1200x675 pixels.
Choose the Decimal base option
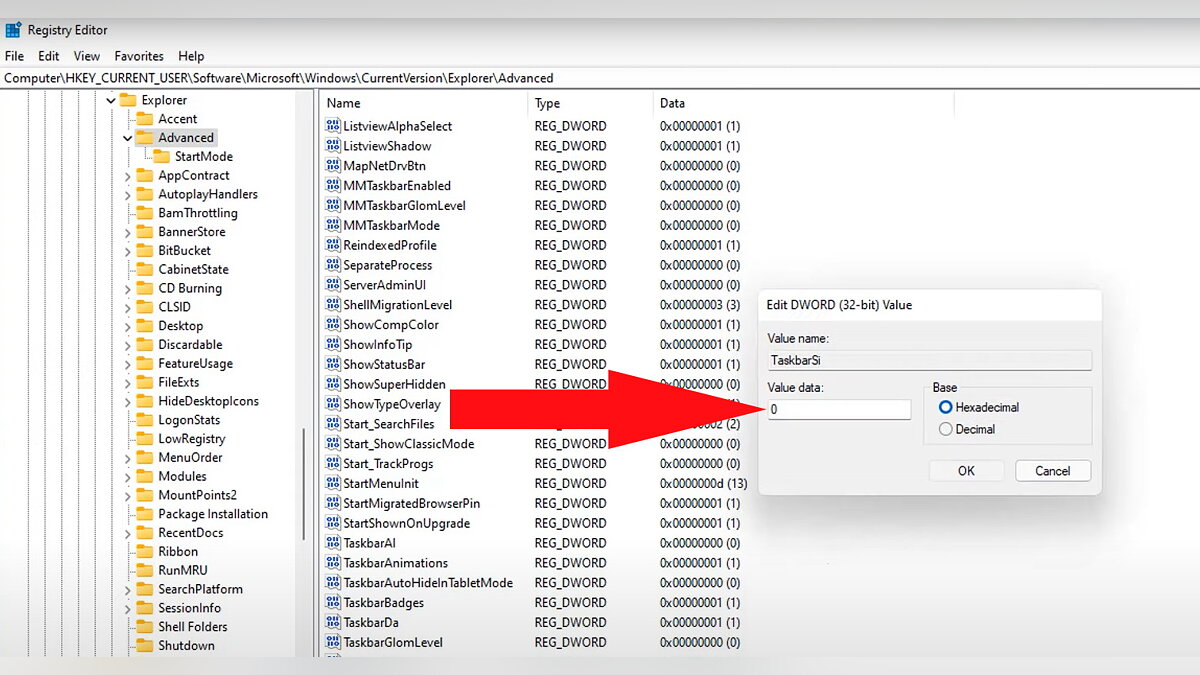[x=946, y=429]
